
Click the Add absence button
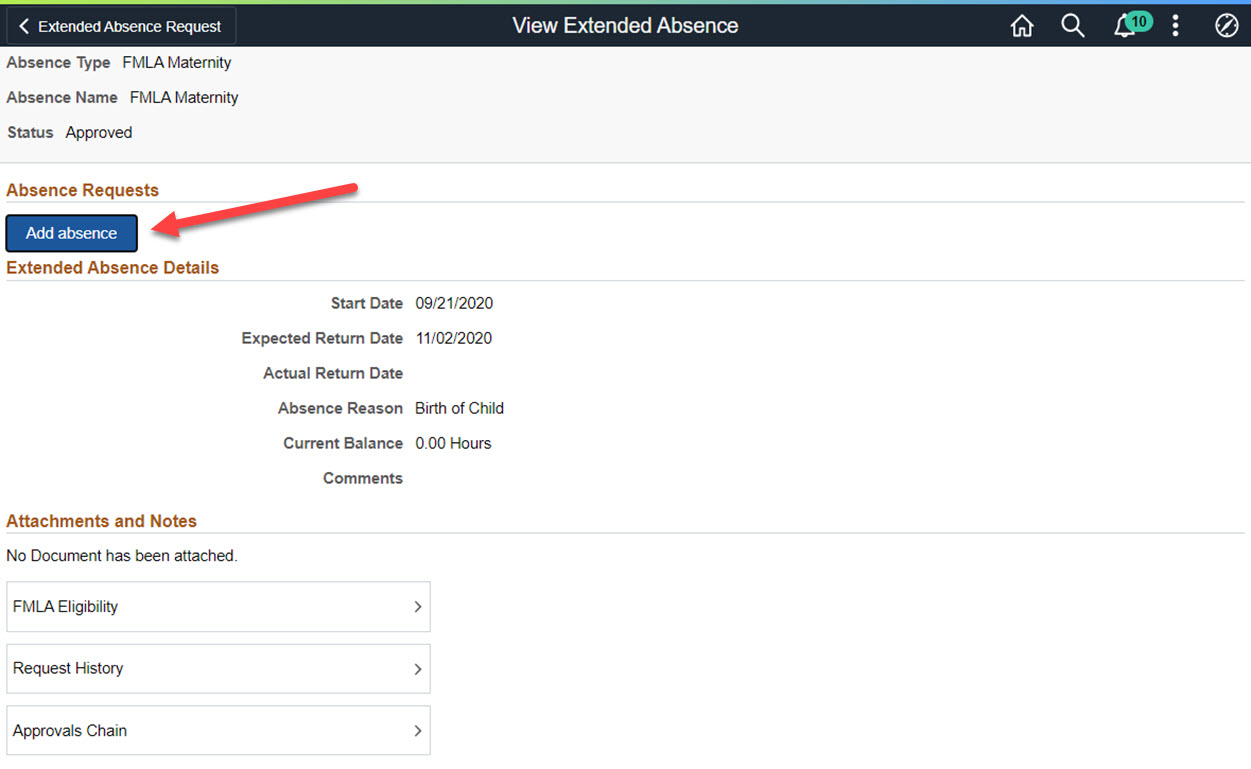(x=72, y=233)
